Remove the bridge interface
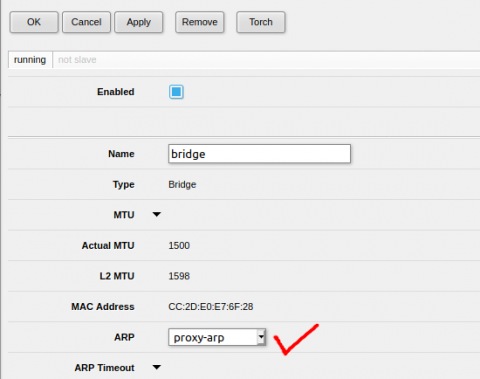Screen dimensions: 480x379 199,22
